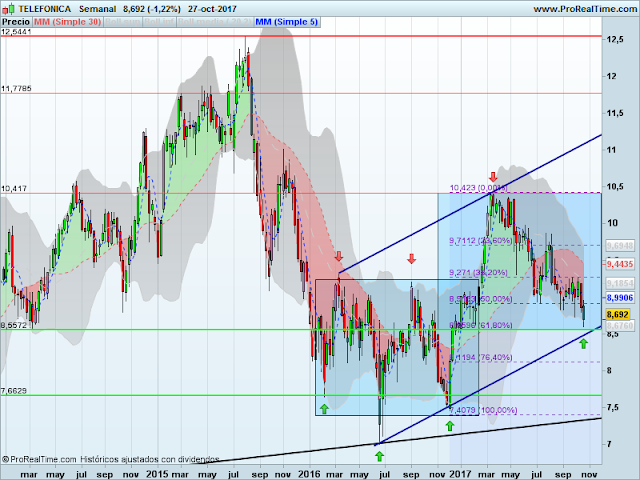Click the 11,5 tick on price axis
The height and width of the screenshot is (480, 640).
pos(615,113)
